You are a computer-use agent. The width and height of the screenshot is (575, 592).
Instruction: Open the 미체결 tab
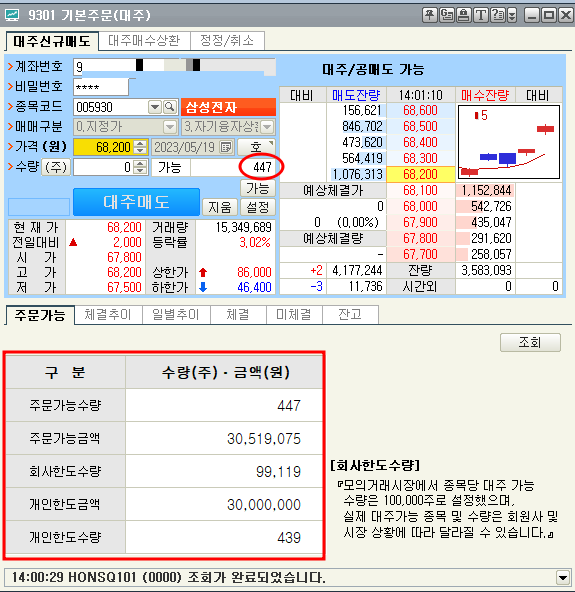pyautogui.click(x=294, y=314)
